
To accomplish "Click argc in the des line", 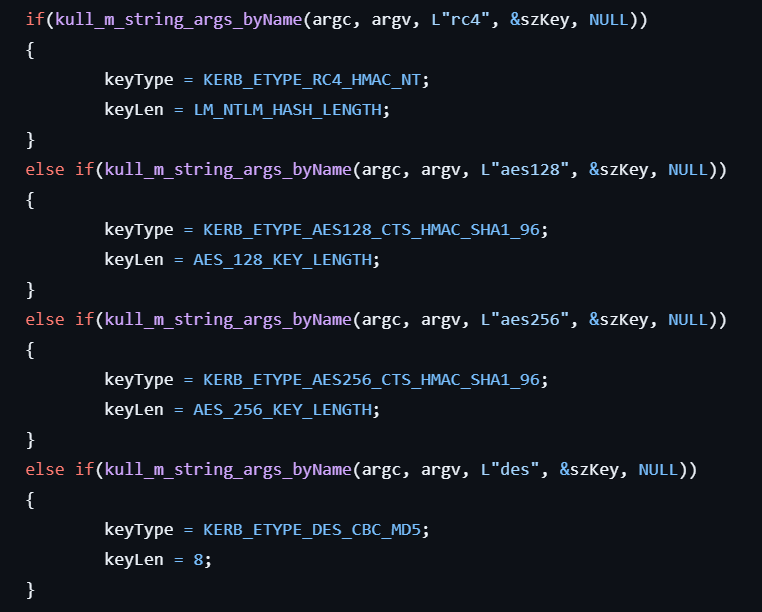I will [x=381, y=470].
